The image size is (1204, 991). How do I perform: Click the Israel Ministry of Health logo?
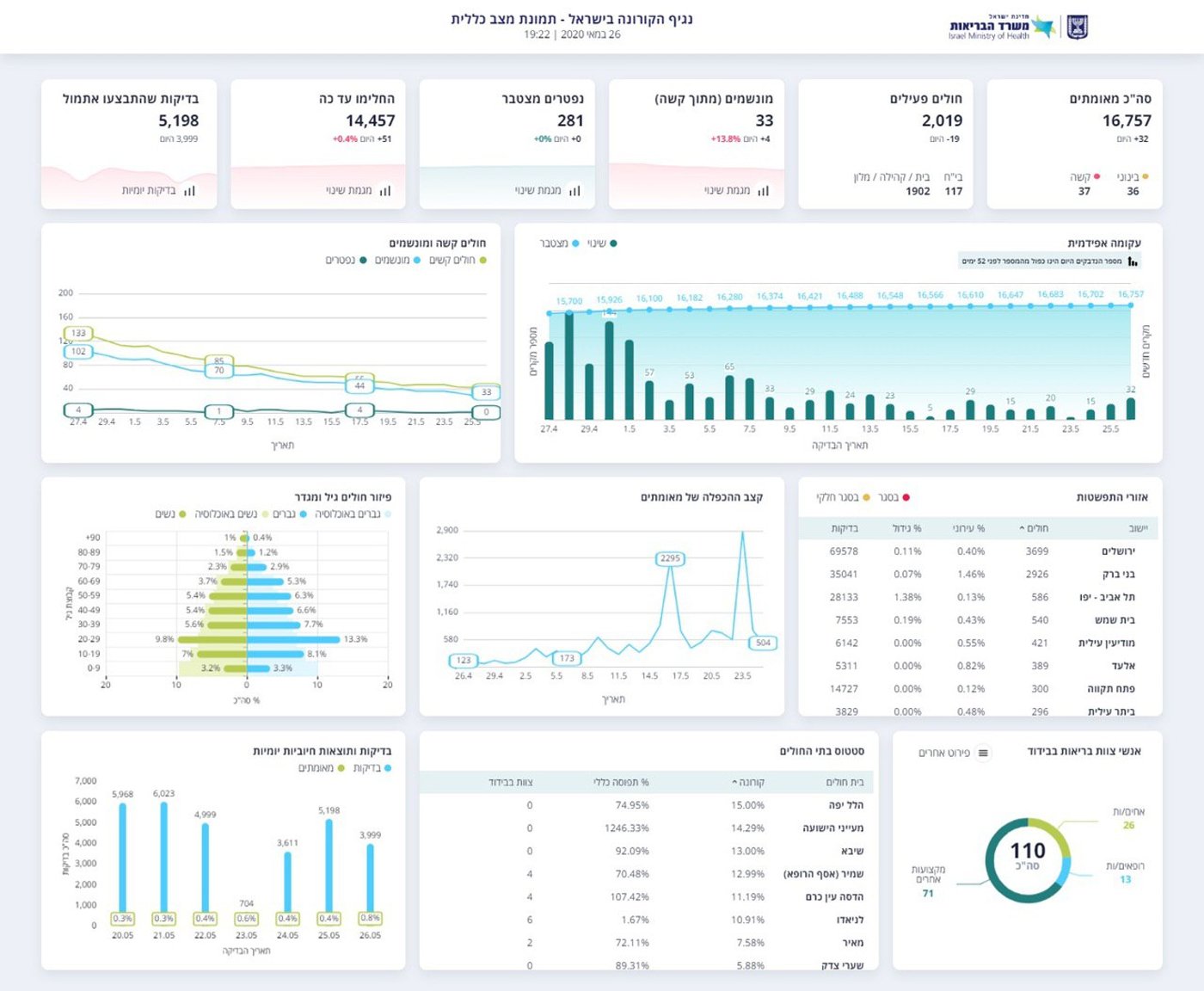pyautogui.click(x=1002, y=28)
